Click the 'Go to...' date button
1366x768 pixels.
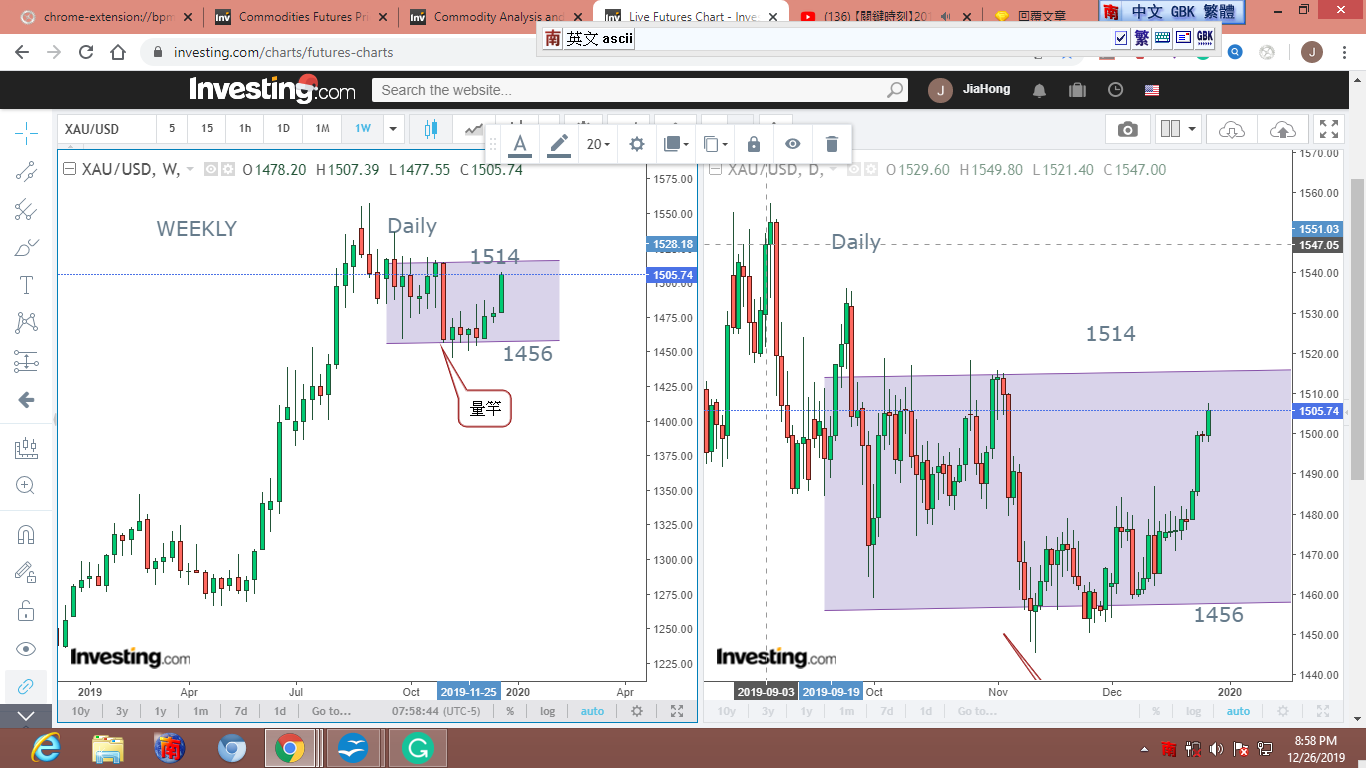point(330,711)
